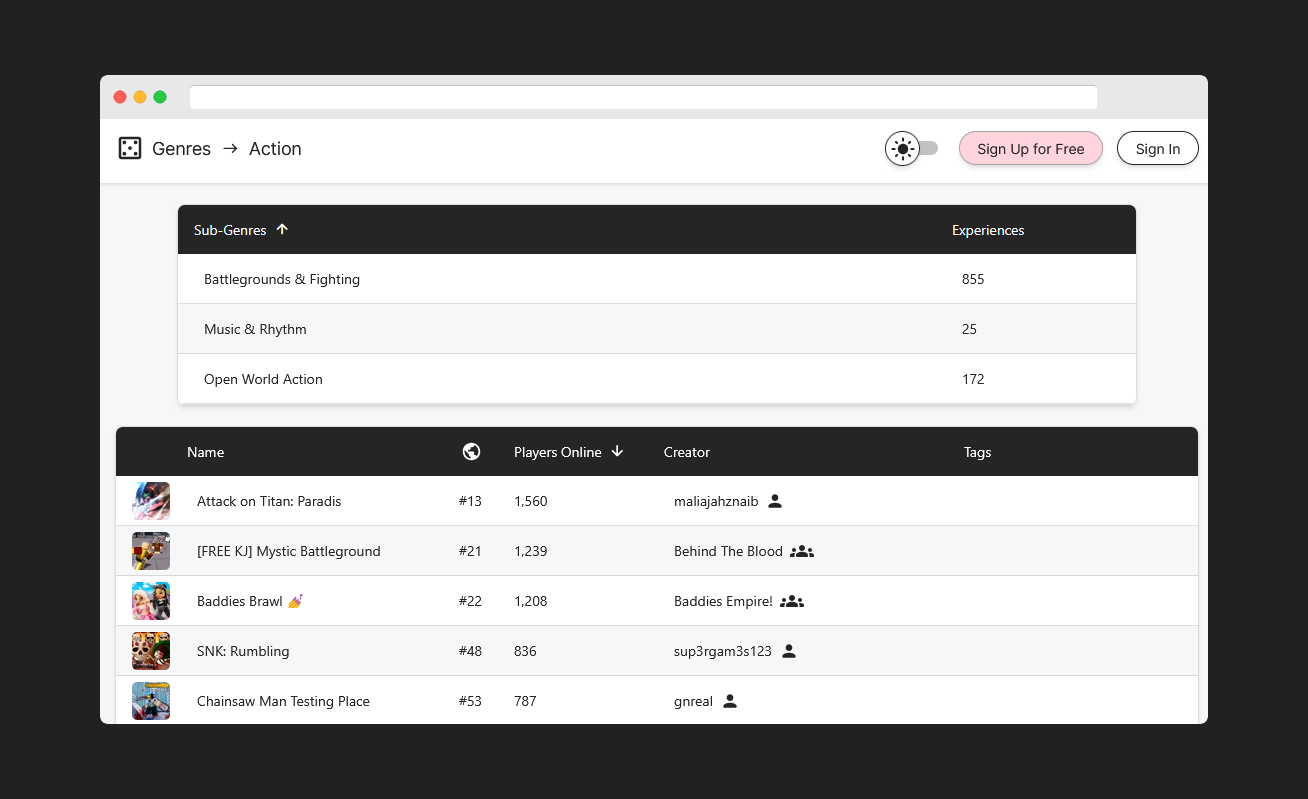Click group icon next to Baddies Empire!
Image resolution: width=1308 pixels, height=799 pixels.
[792, 601]
